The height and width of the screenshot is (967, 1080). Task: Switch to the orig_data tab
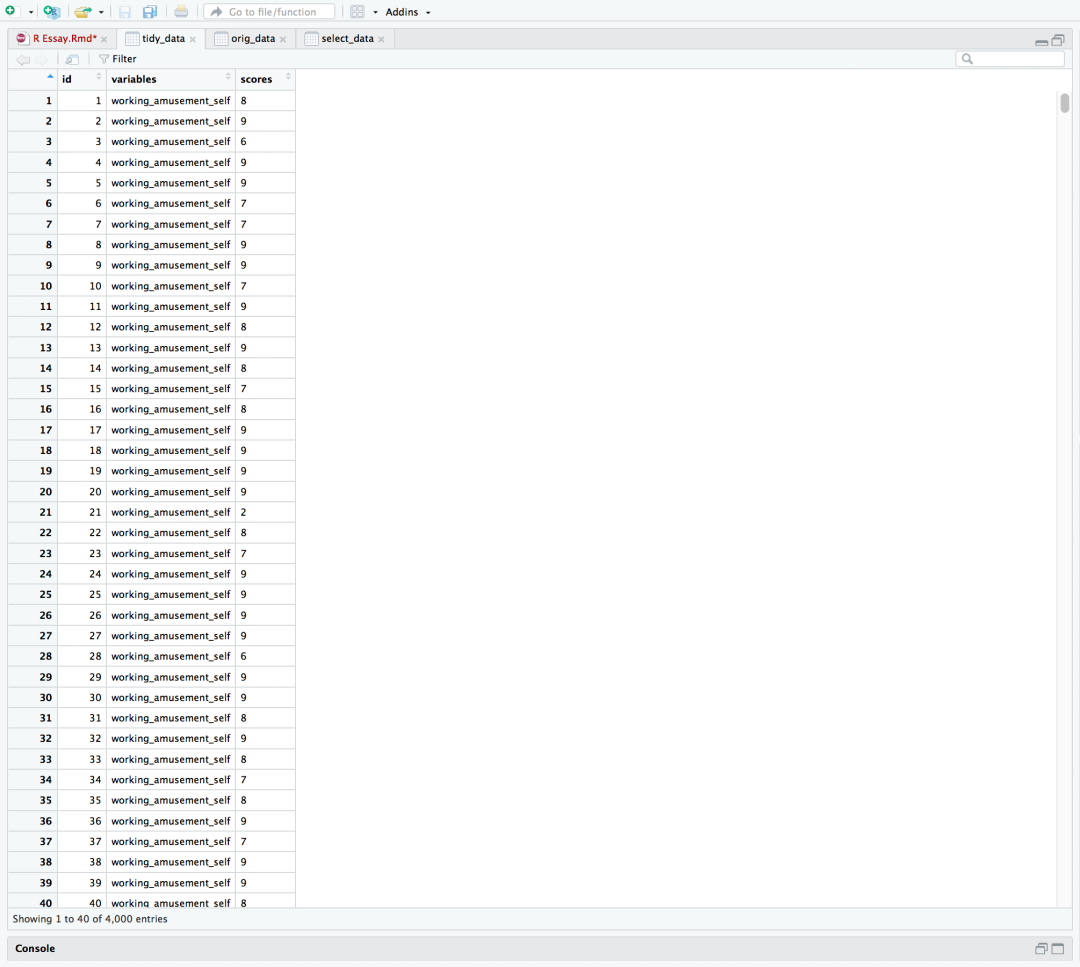[253, 39]
